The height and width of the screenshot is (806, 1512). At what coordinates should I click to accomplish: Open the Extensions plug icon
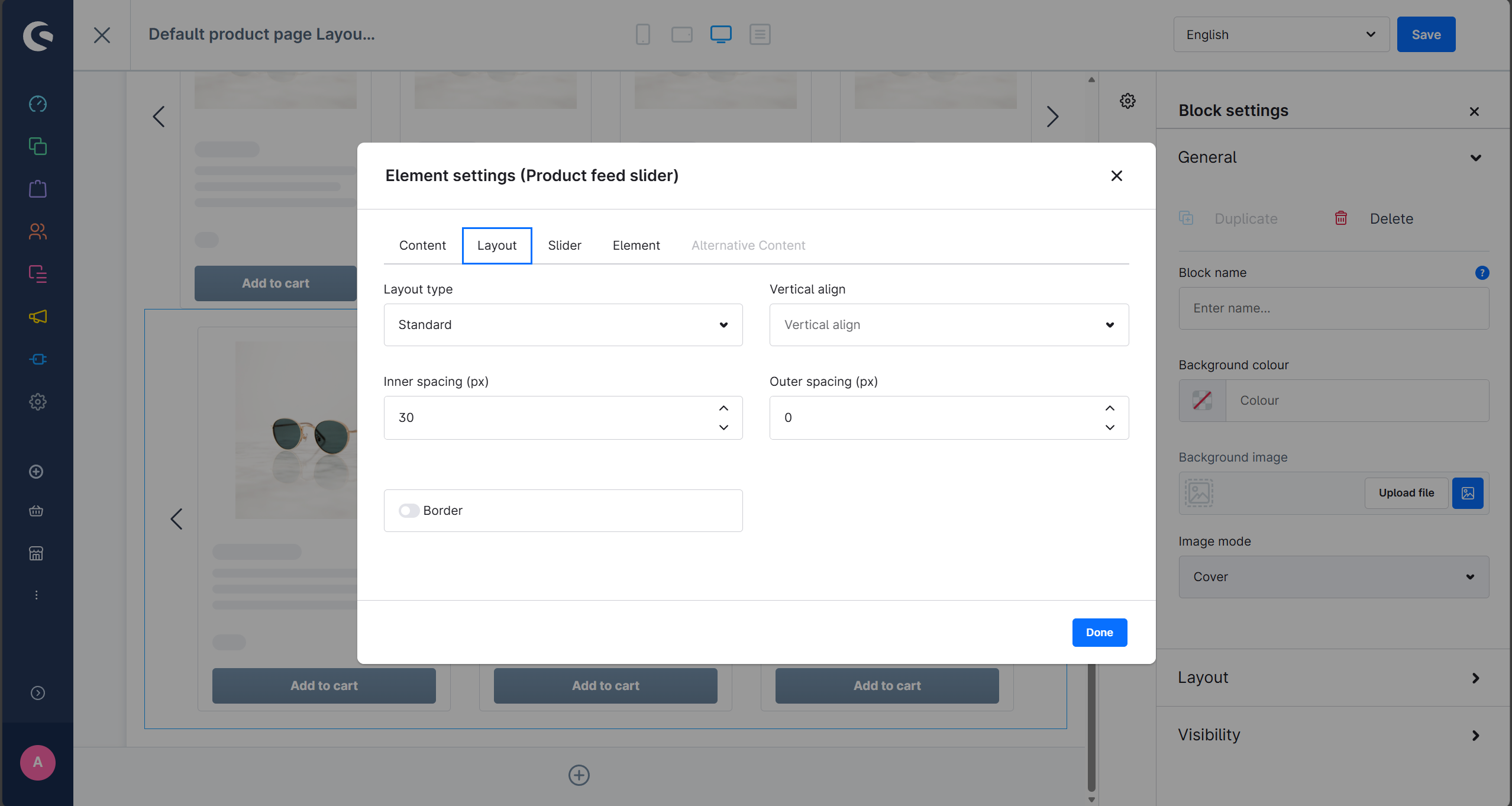pyautogui.click(x=38, y=359)
